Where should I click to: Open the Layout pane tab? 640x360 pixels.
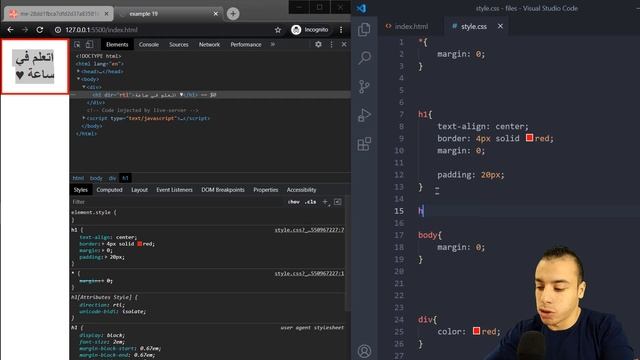tap(139, 190)
